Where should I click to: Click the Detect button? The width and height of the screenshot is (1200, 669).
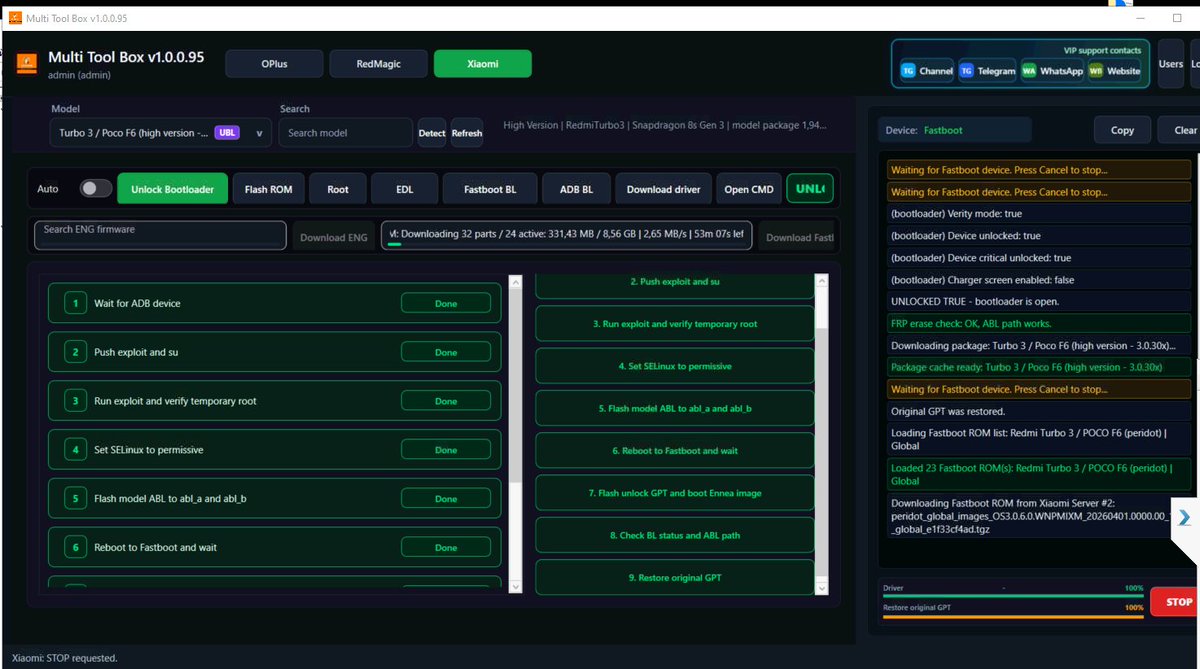click(x=432, y=133)
